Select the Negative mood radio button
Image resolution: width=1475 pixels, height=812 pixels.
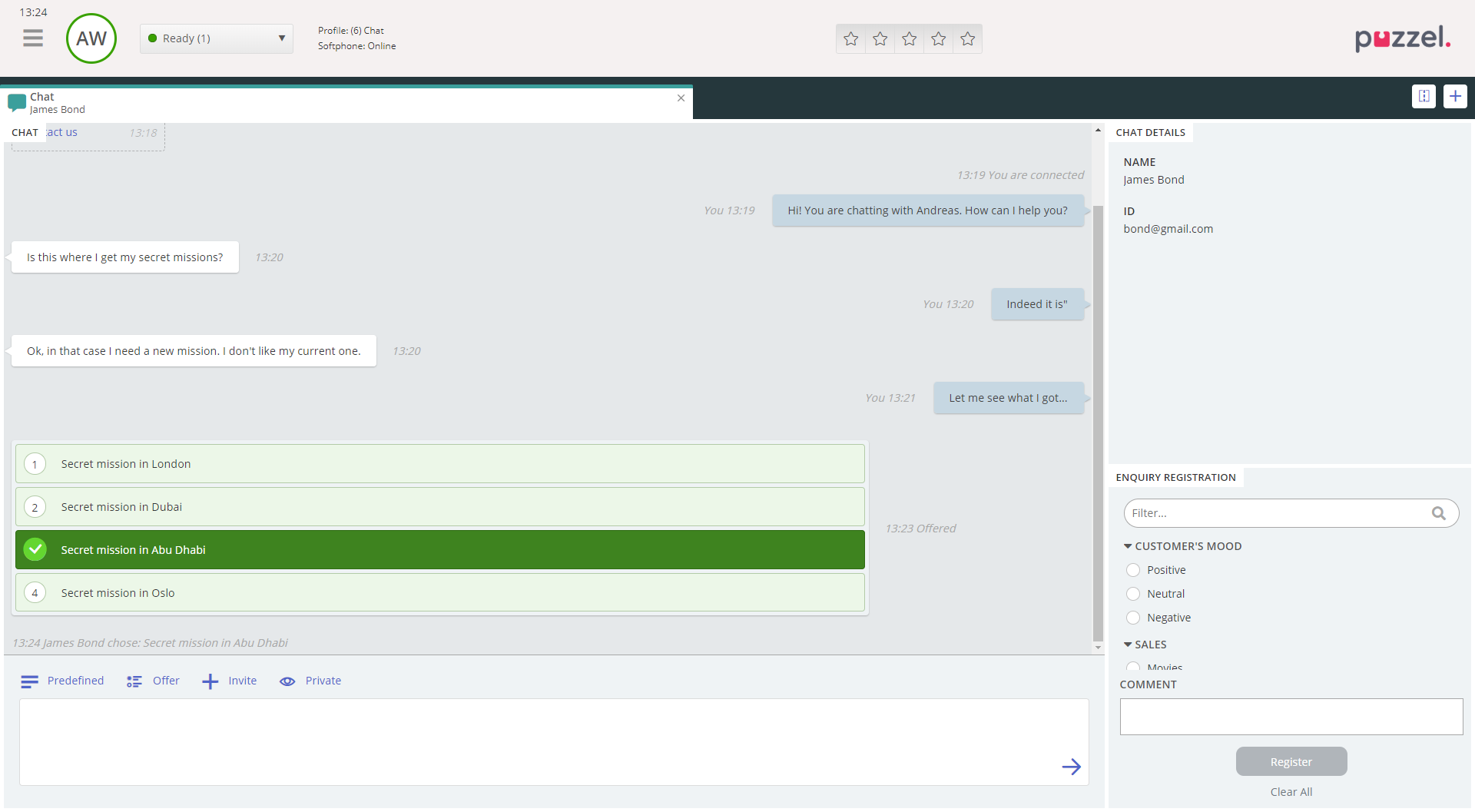[1133, 618]
